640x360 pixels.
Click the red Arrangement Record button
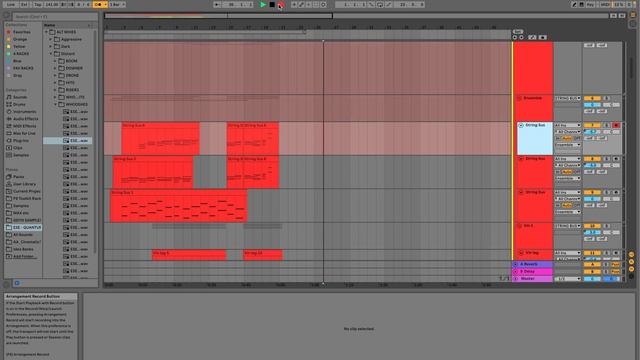click(281, 5)
